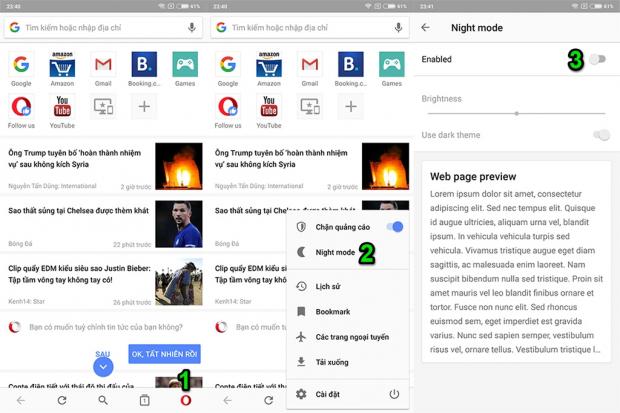
Task: Enable the Use dark theme switch
Action: coord(600,134)
